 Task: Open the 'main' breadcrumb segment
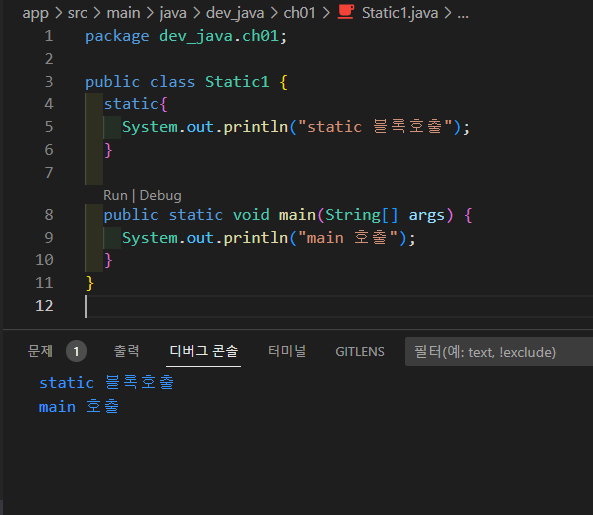tap(123, 13)
